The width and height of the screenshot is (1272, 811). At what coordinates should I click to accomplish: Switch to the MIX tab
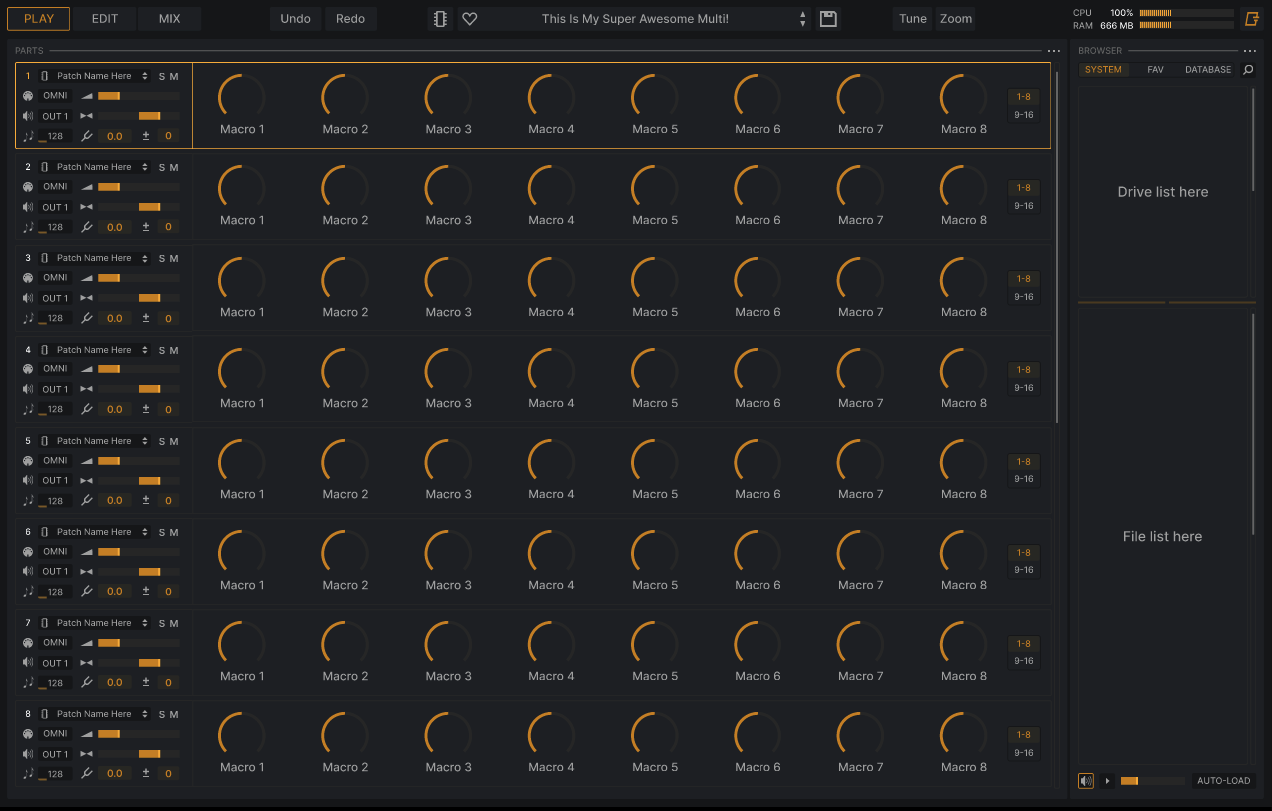tap(170, 19)
